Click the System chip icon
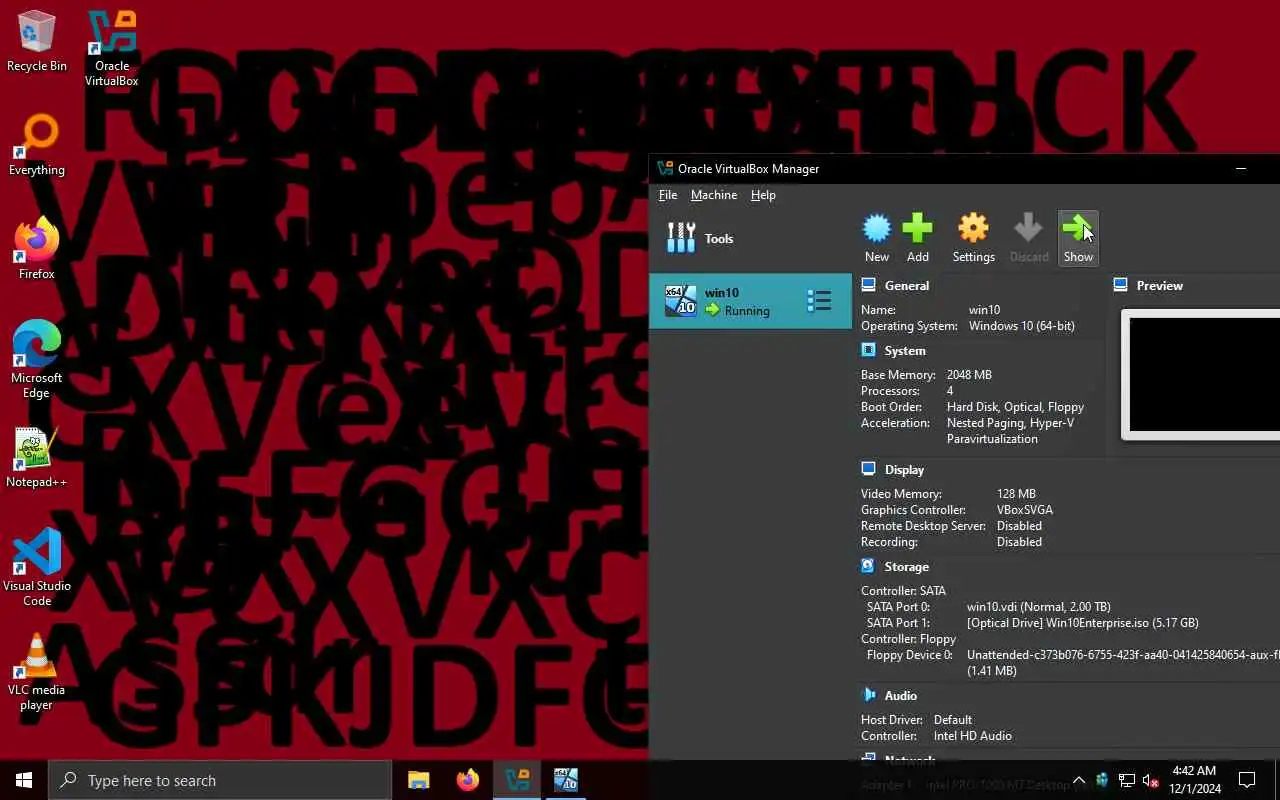 click(x=868, y=350)
